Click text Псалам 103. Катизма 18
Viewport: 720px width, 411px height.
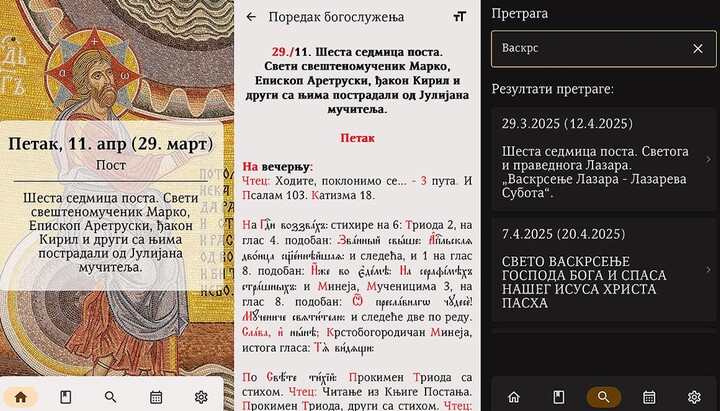tap(309, 195)
